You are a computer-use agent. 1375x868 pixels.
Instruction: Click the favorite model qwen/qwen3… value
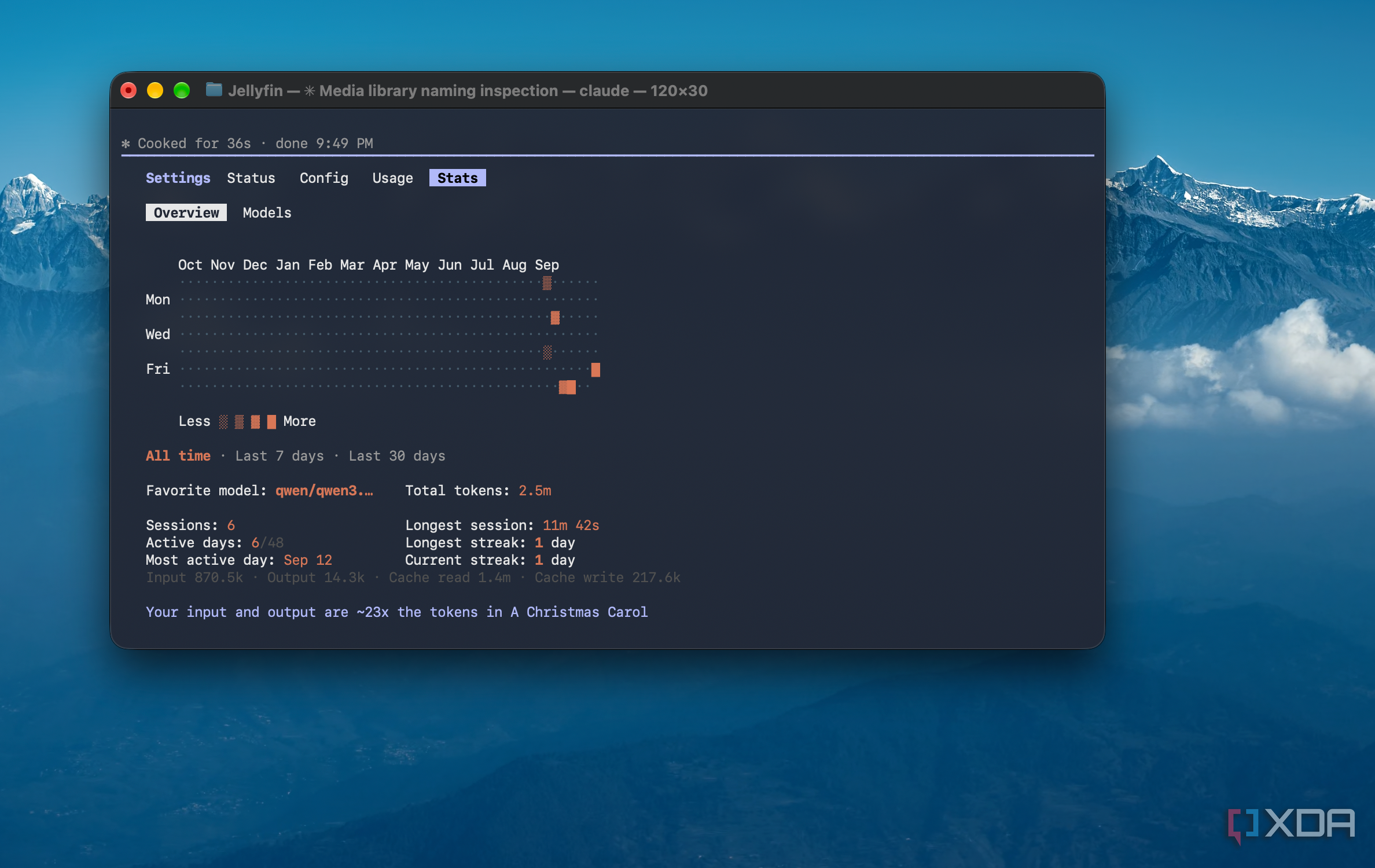click(324, 490)
